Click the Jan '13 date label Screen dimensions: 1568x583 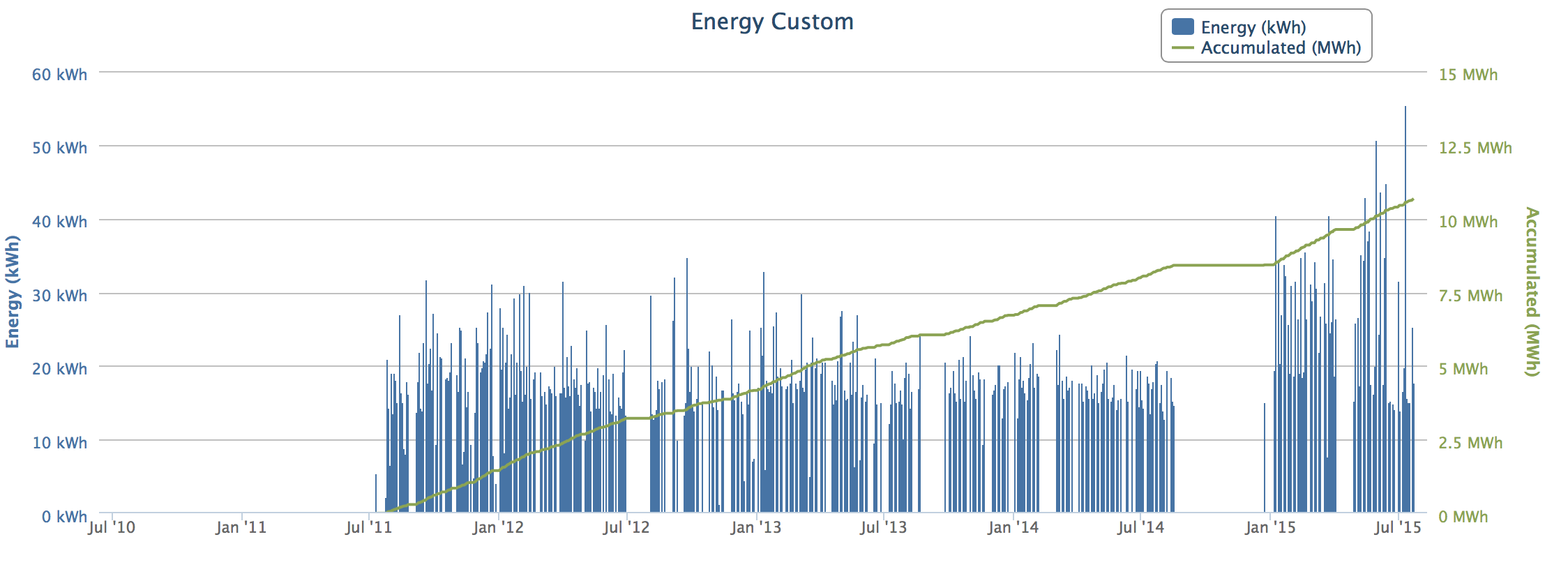click(x=756, y=527)
